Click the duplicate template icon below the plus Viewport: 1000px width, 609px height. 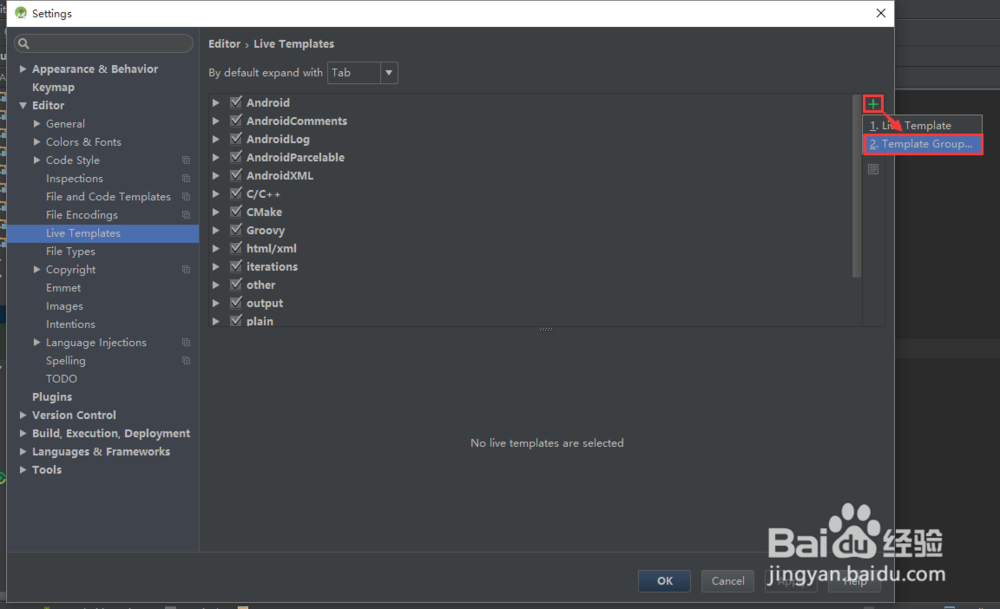872,168
